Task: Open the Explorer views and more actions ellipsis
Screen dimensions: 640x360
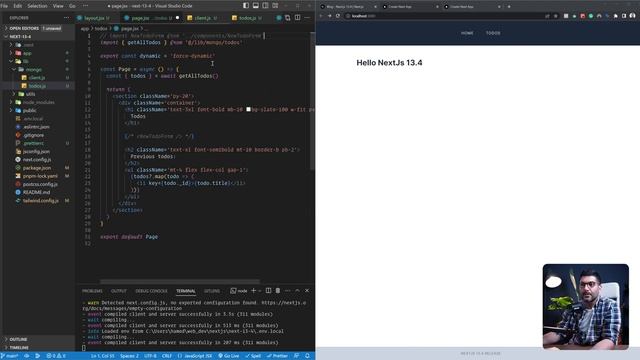Action: pos(67,18)
